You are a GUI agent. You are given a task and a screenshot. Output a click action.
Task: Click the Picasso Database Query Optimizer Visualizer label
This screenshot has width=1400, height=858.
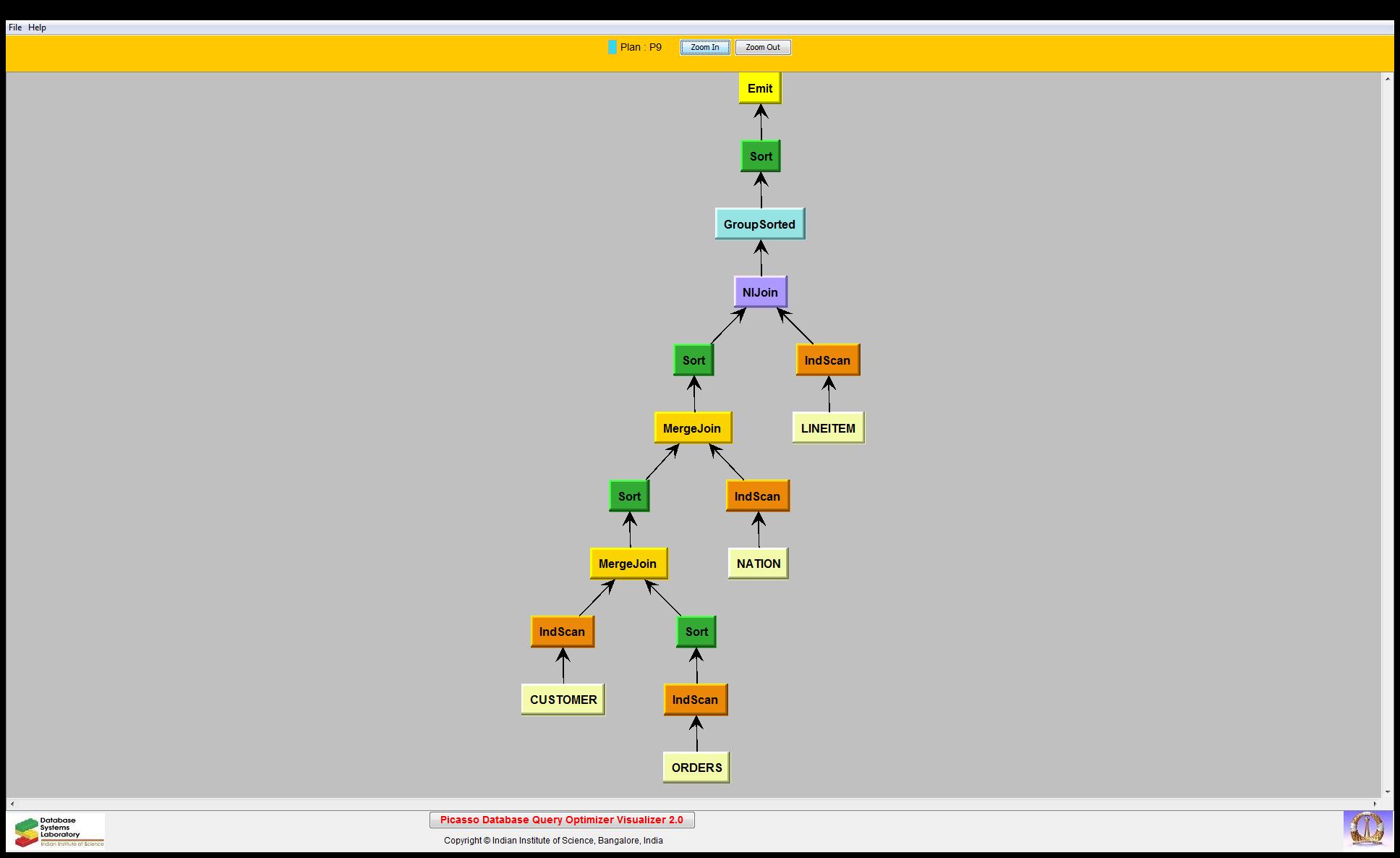(x=561, y=820)
